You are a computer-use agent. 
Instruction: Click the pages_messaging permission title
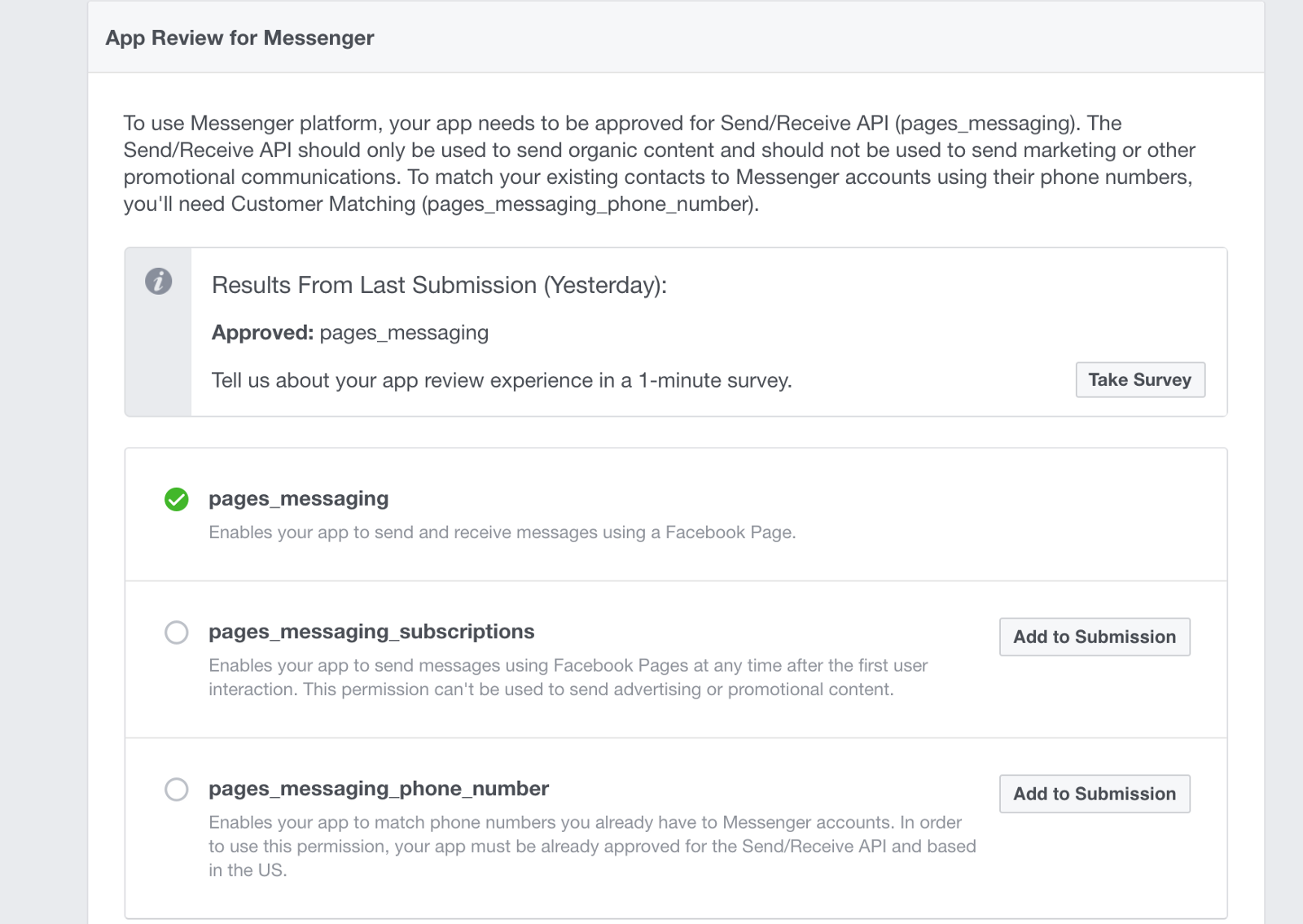(298, 498)
